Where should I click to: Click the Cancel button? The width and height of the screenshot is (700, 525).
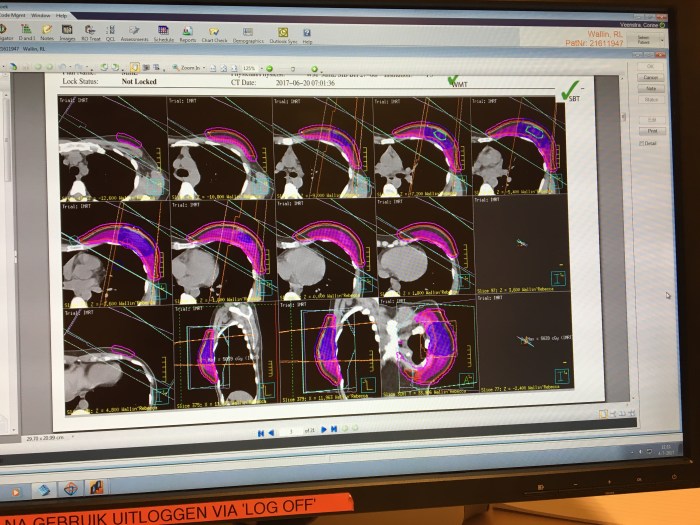coord(651,77)
